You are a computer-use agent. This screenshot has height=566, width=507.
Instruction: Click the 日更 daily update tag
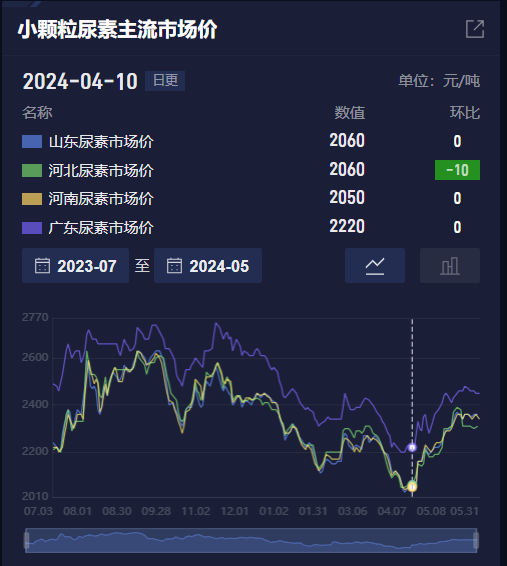tap(165, 81)
